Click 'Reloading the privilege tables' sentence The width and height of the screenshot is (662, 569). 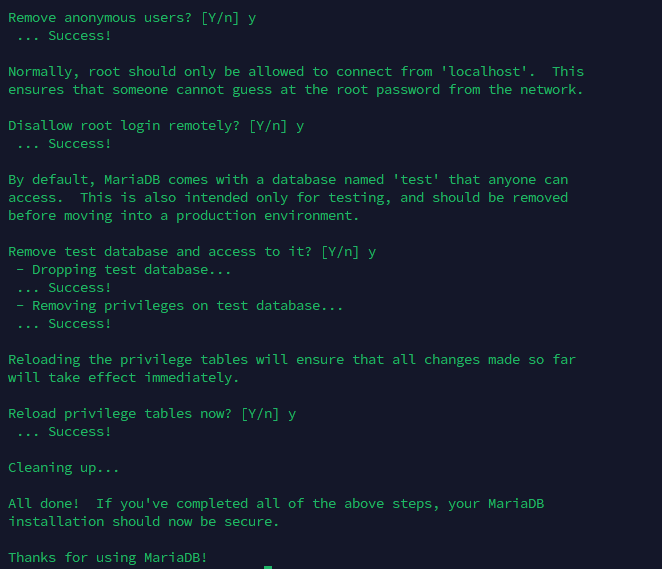[292, 360]
